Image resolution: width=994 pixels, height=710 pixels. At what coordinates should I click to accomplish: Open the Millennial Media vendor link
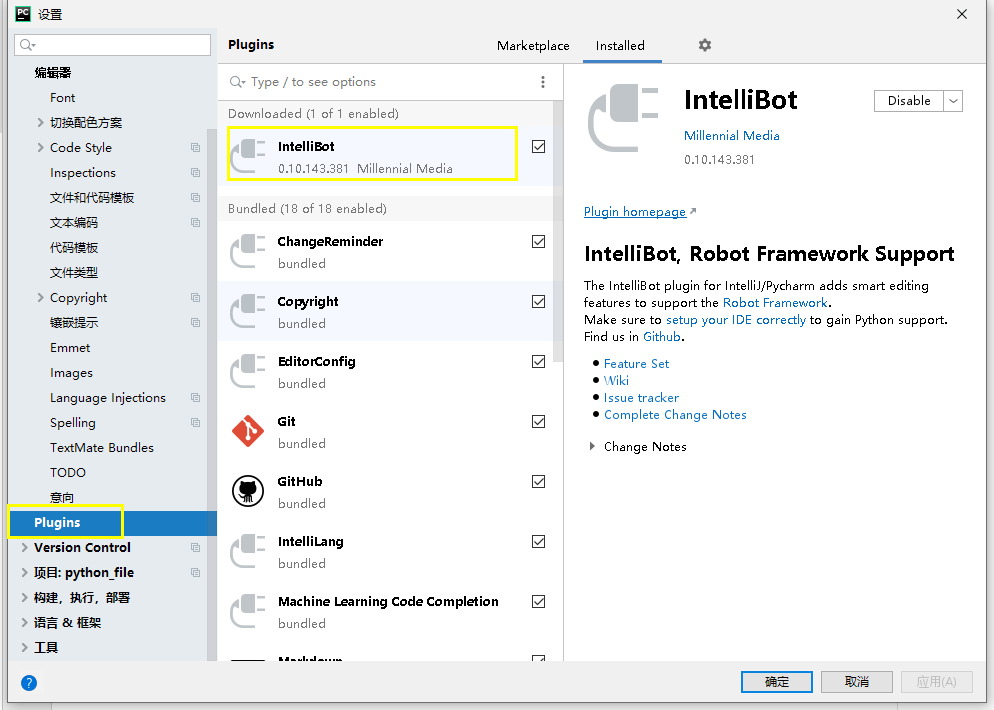(x=732, y=136)
